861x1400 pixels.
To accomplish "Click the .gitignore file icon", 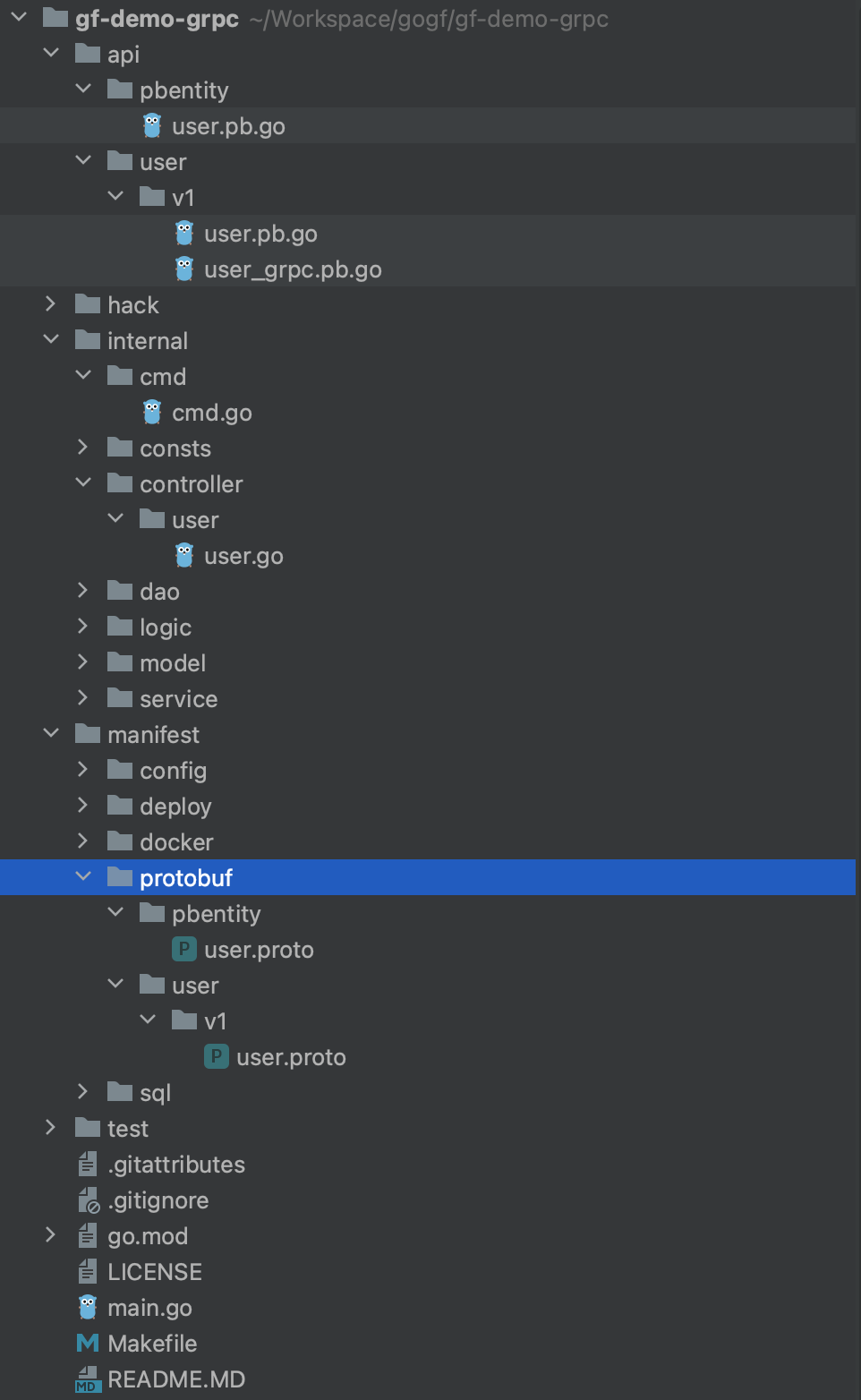I will point(88,1199).
